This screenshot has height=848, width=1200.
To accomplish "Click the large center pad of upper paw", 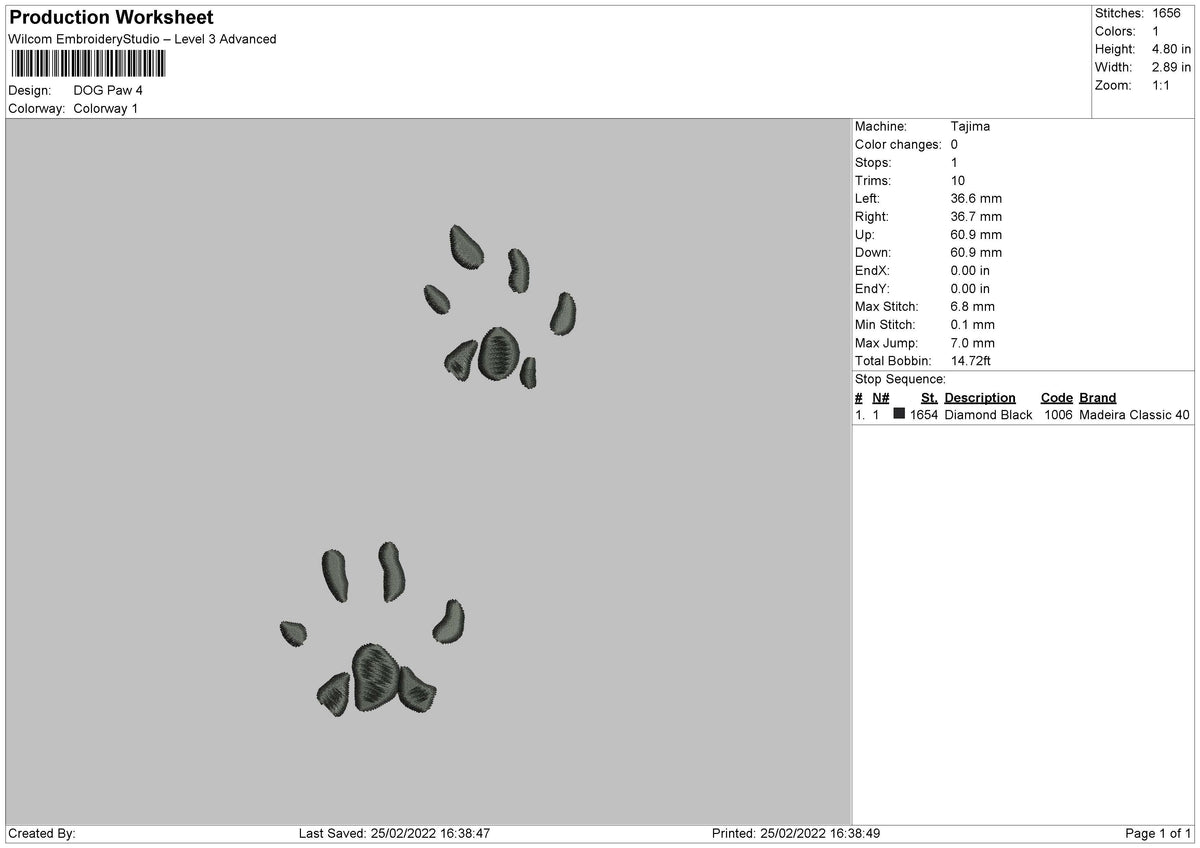I will 498,353.
